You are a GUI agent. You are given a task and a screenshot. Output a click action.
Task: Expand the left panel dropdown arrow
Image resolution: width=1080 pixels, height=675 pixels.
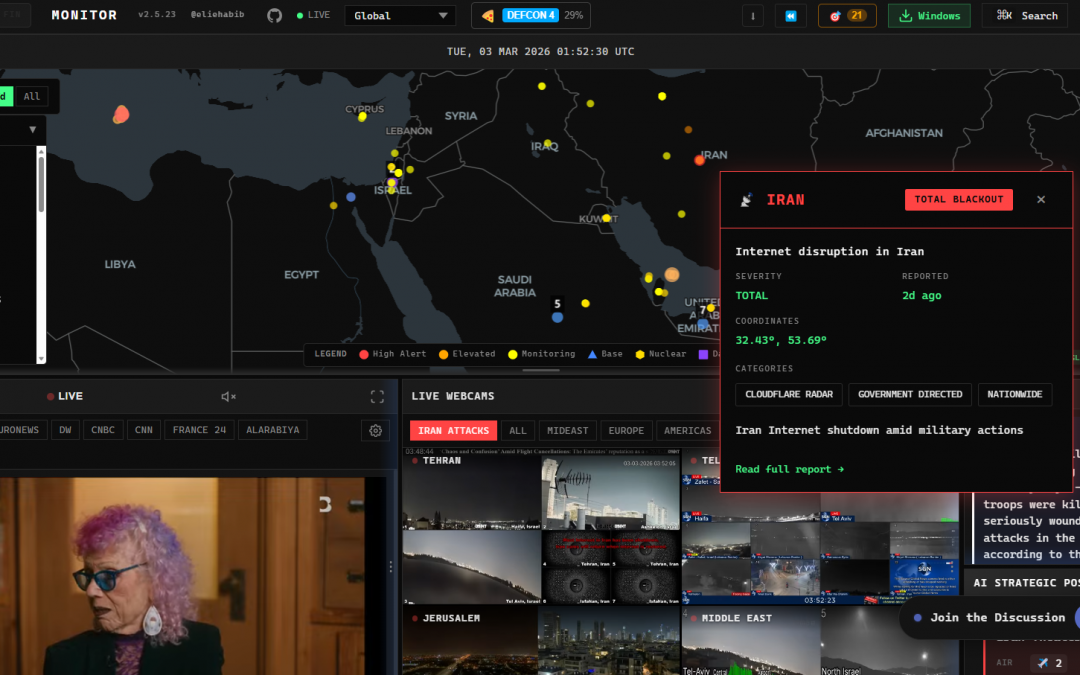pyautogui.click(x=32, y=130)
